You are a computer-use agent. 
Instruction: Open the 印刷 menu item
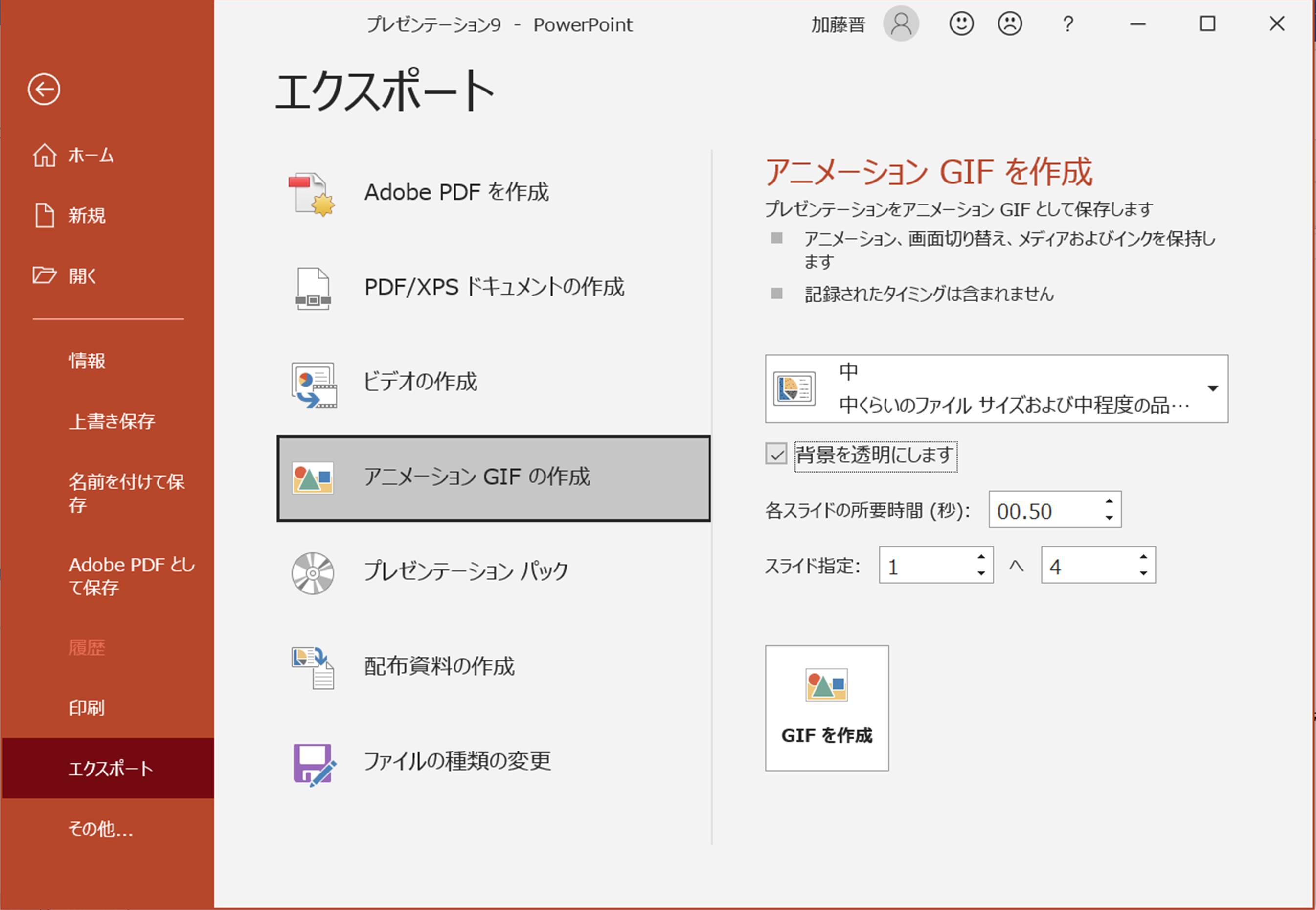point(87,707)
